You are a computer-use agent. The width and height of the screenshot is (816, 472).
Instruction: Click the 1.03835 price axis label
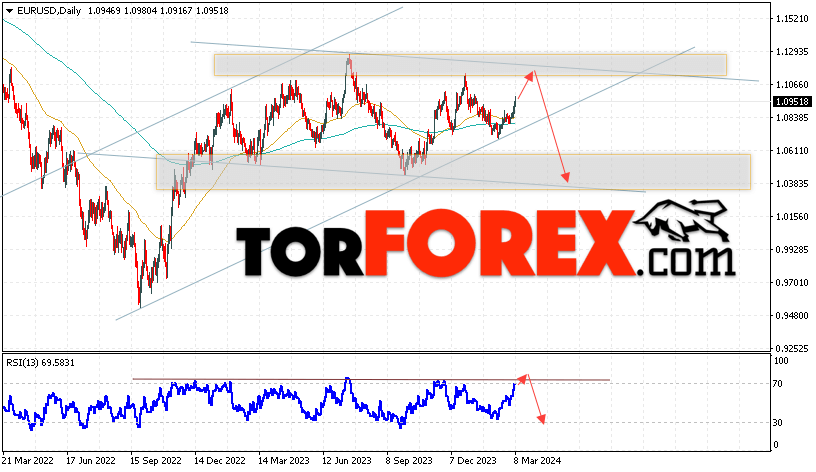click(792, 183)
